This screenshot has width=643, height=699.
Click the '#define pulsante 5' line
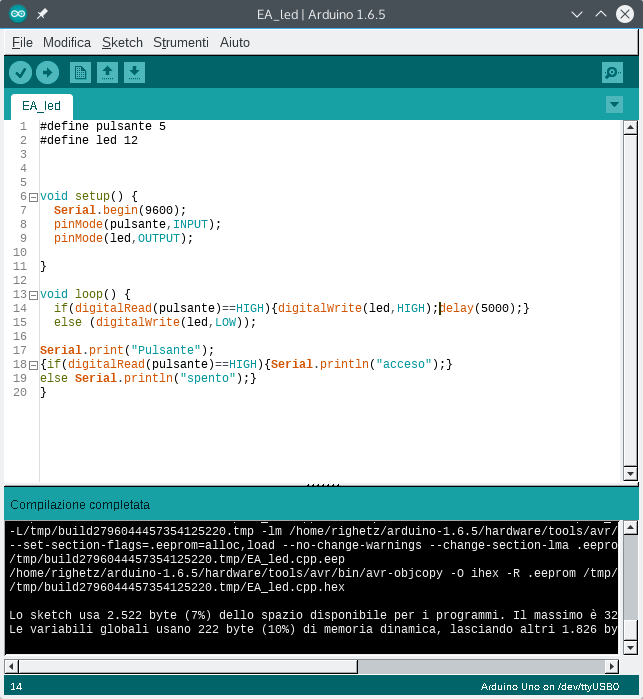click(103, 127)
